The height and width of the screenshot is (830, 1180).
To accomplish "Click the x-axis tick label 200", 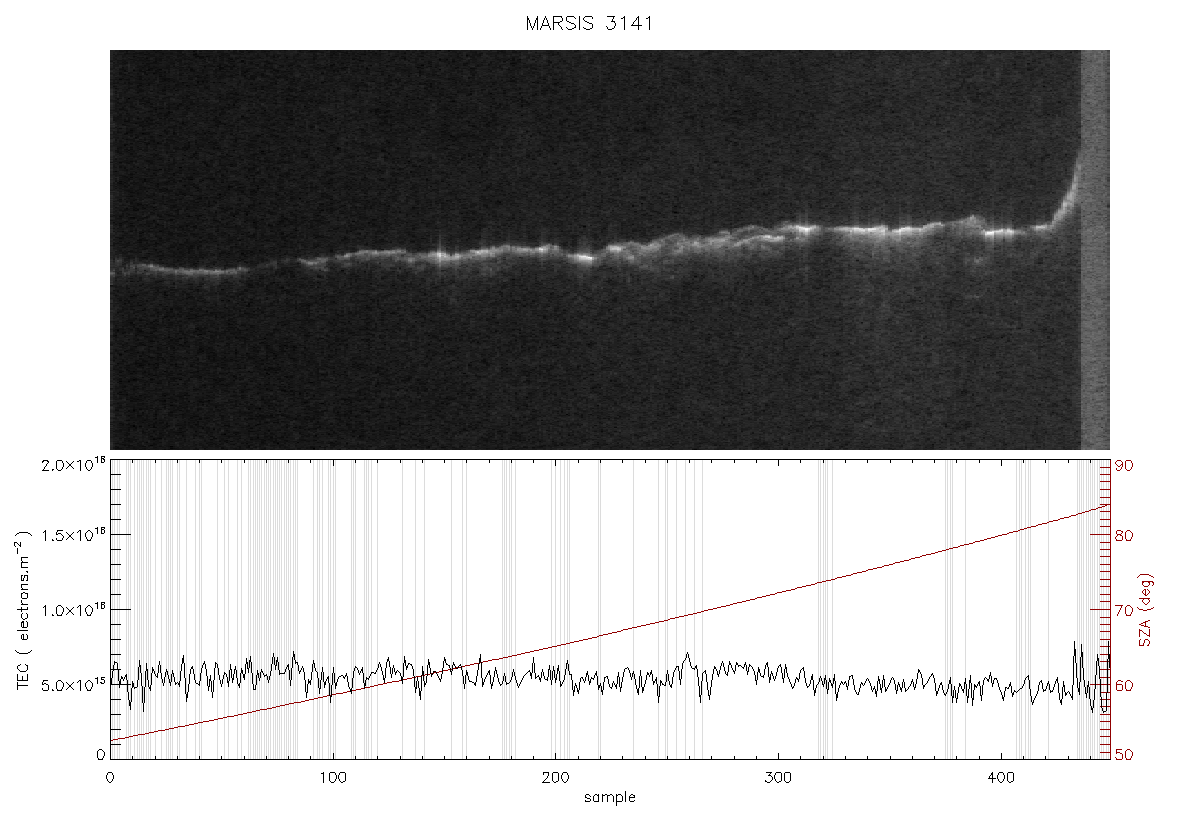I will pyautogui.click(x=555, y=777).
